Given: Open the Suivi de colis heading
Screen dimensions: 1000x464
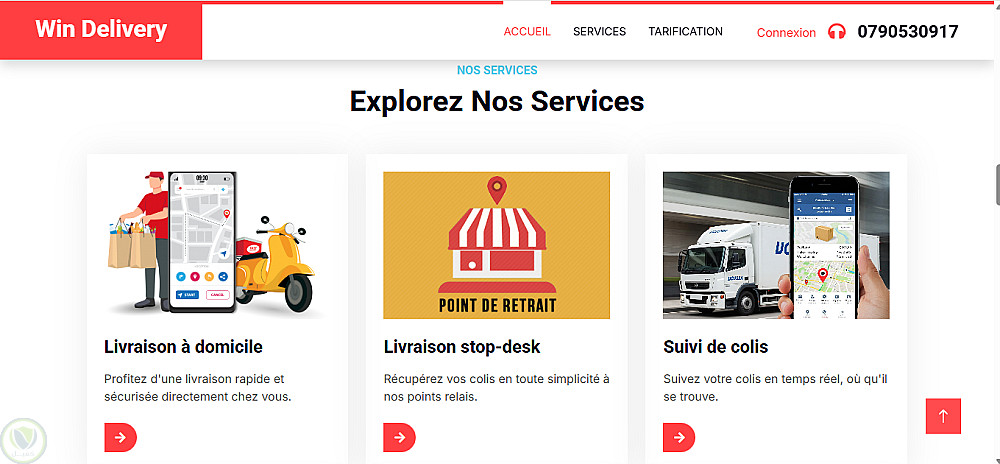Looking at the screenshot, I should pyautogui.click(x=716, y=347).
